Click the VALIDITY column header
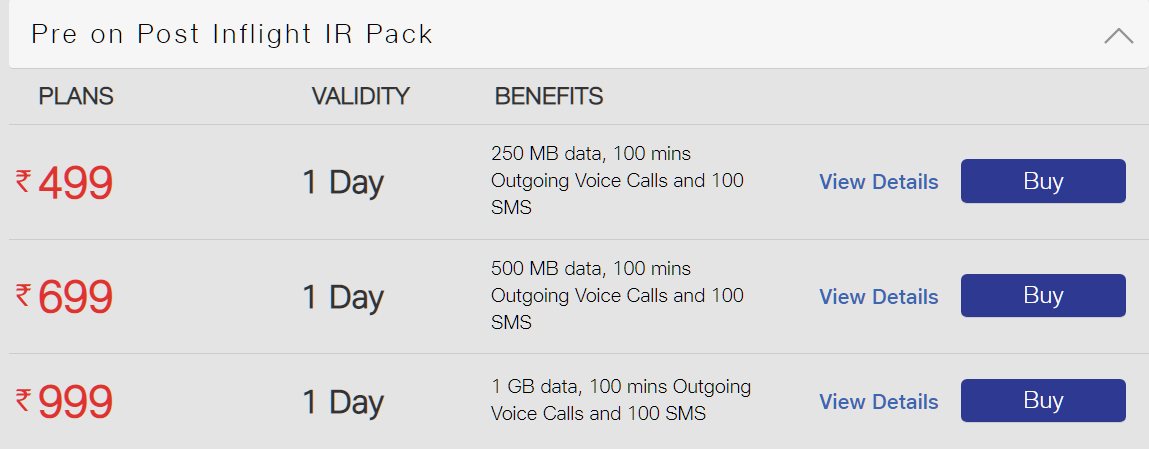 point(361,97)
